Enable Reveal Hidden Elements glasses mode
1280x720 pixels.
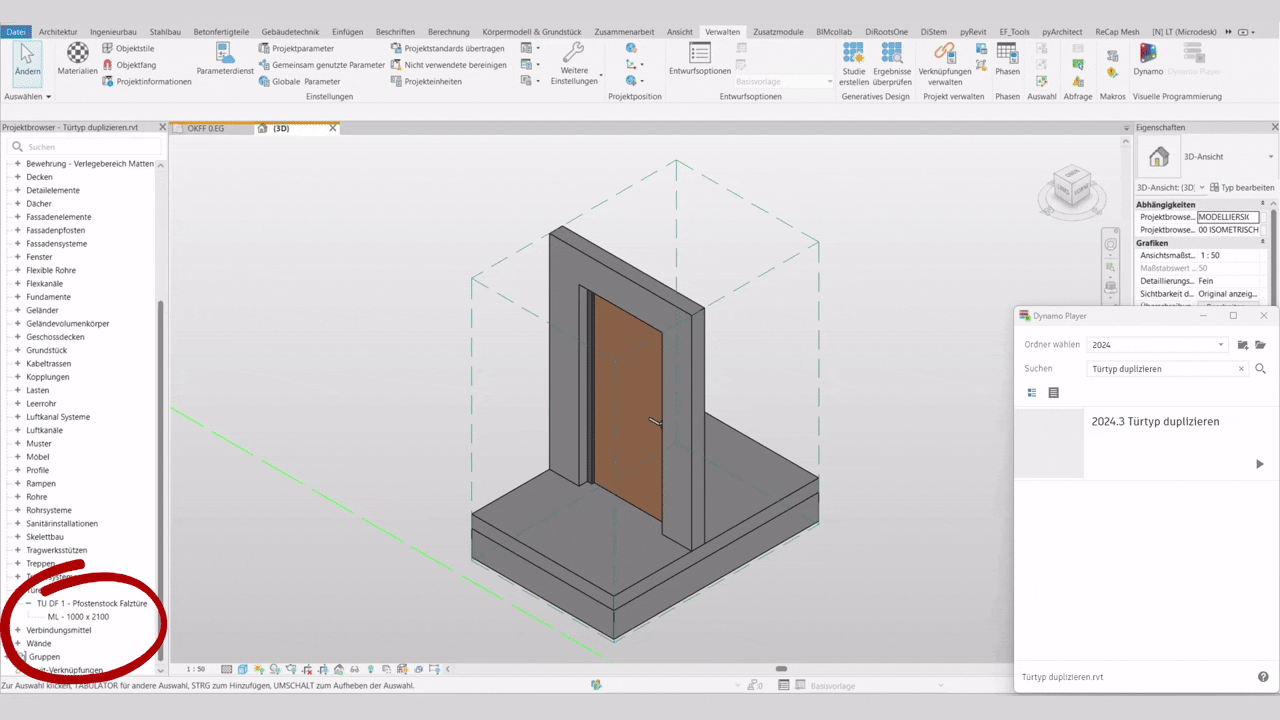[355, 669]
